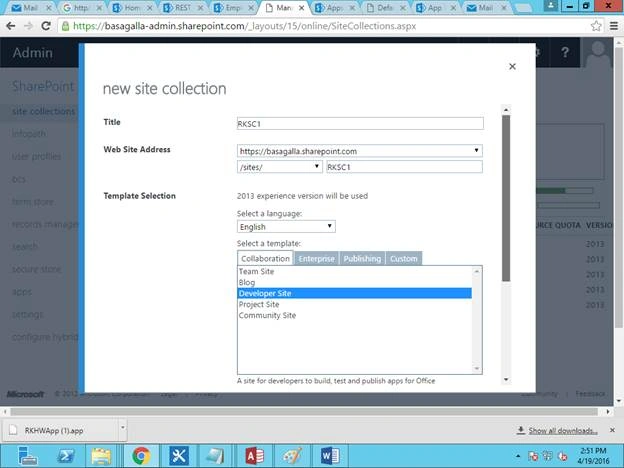
Task: Open the wrench and screwdriver tools taskbar icon
Action: (179, 456)
